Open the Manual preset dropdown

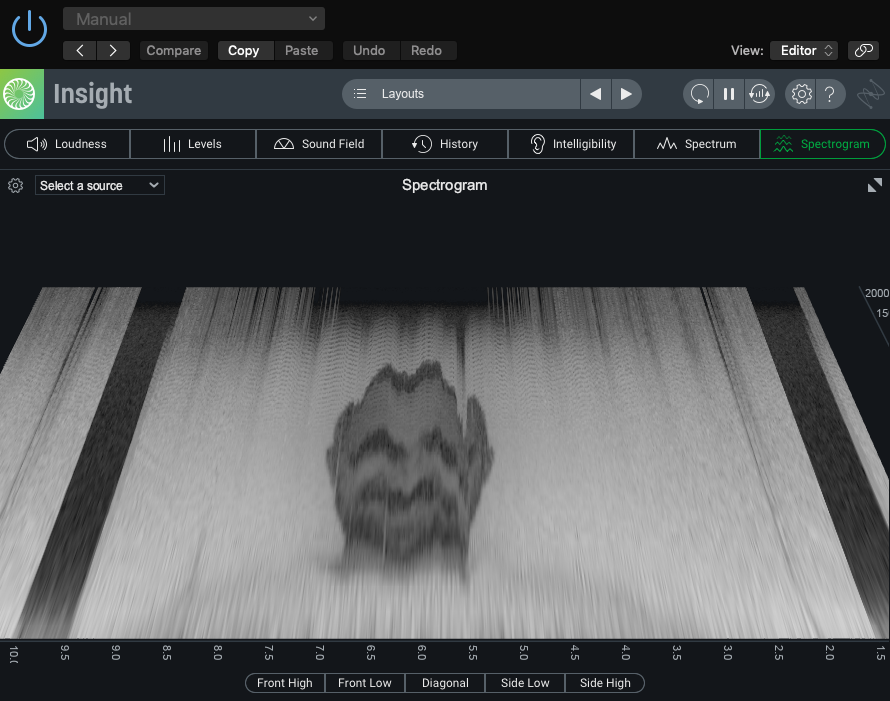[x=194, y=19]
